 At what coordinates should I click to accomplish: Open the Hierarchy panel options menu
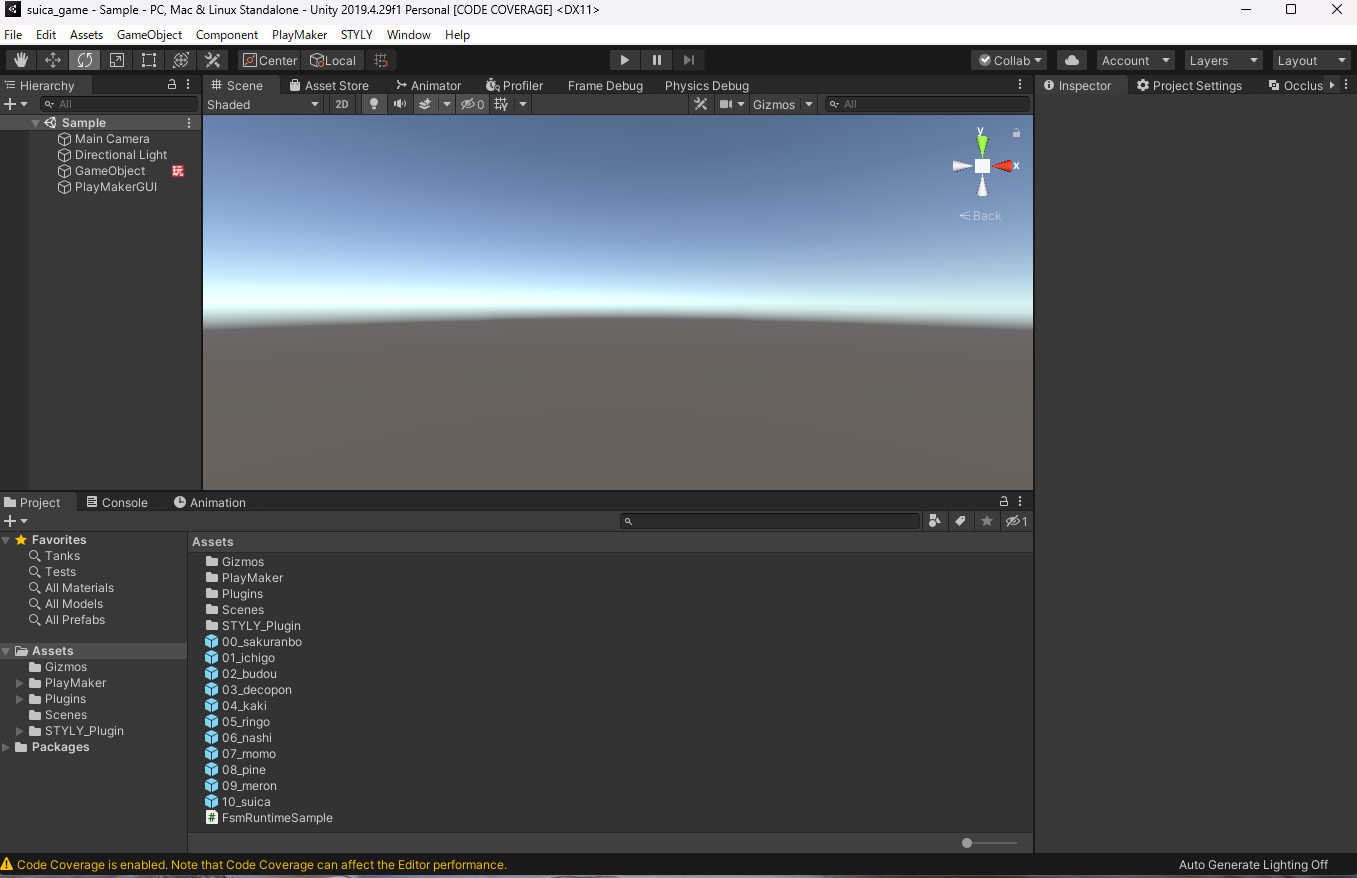(188, 85)
